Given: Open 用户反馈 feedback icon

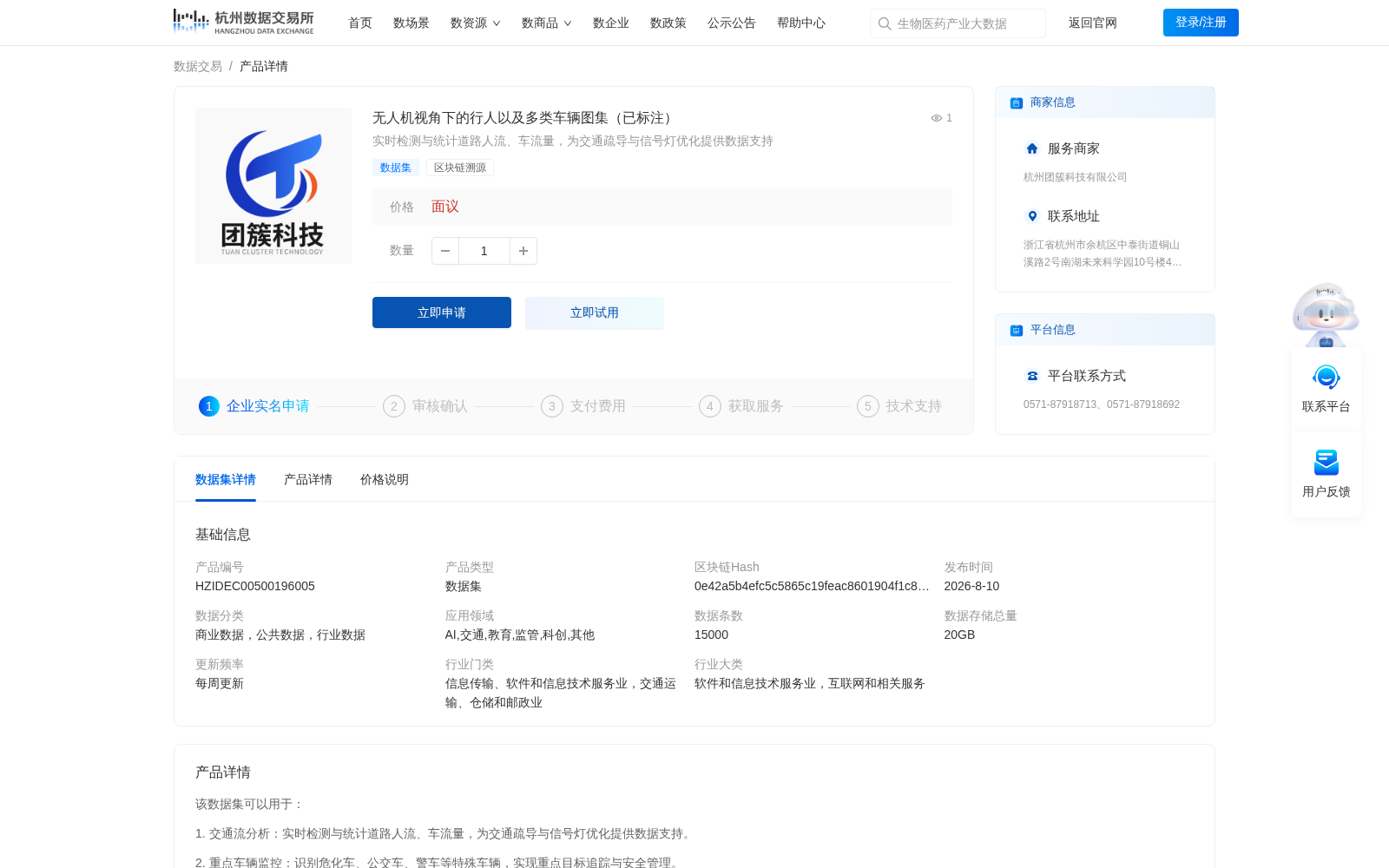Looking at the screenshot, I should (1326, 463).
